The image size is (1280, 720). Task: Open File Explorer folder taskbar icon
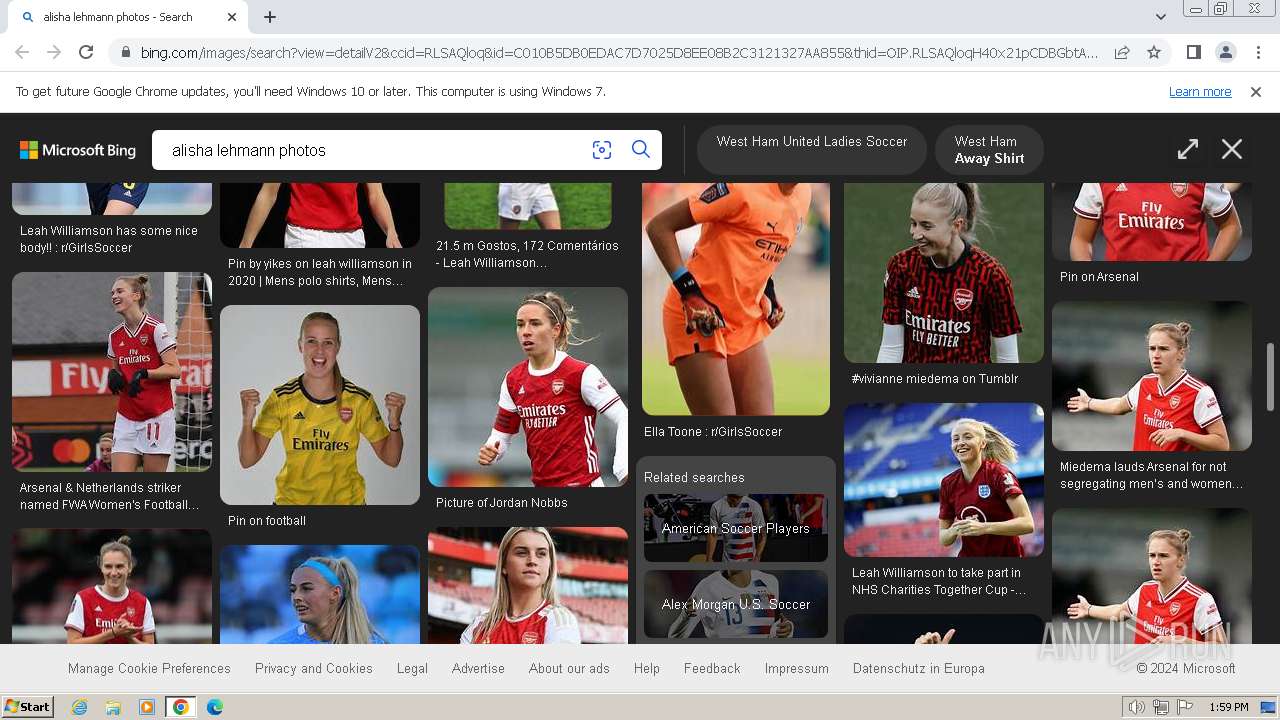pos(113,707)
